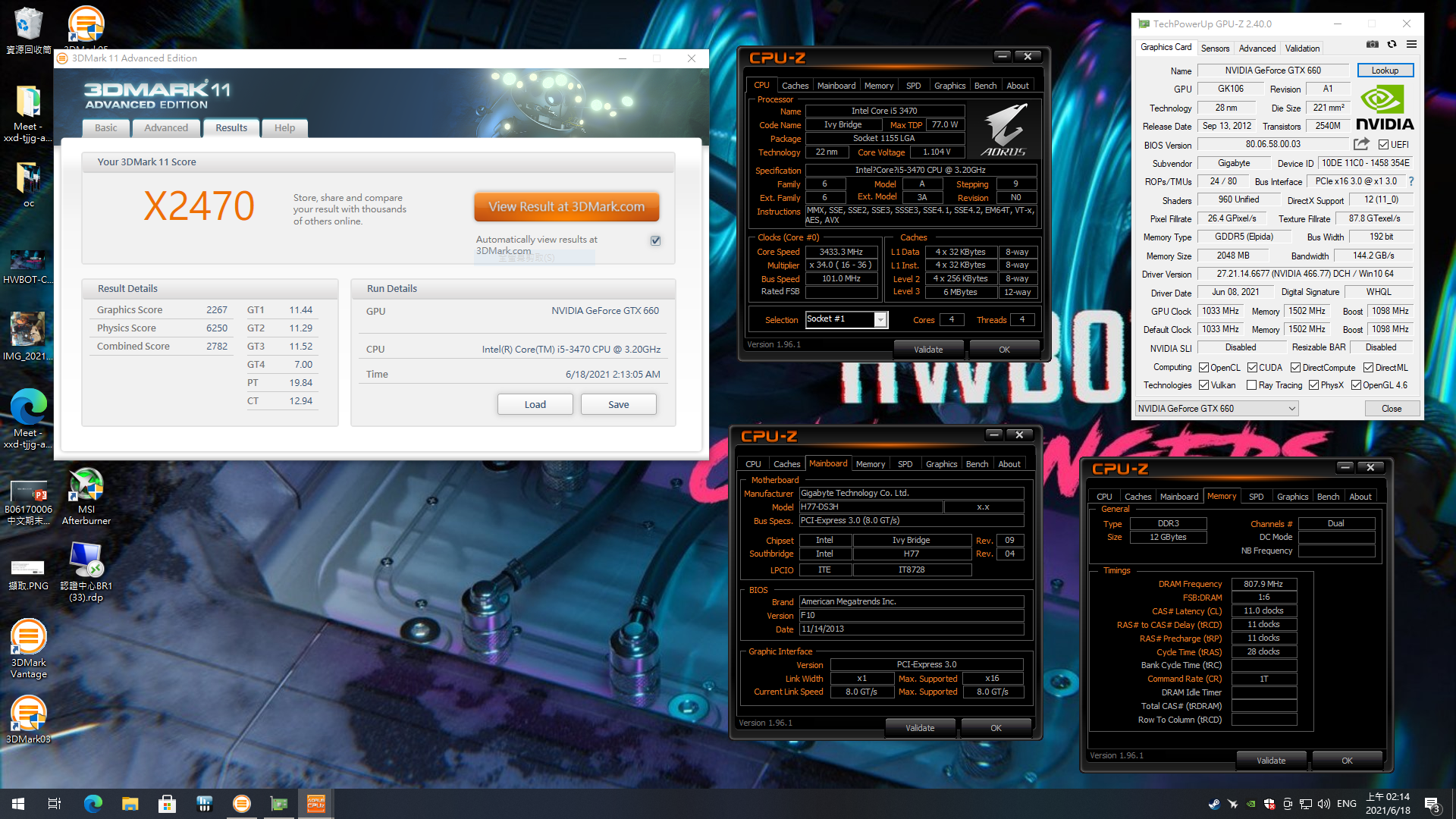Viewport: 1456px width, 819px height.
Task: Open the MSI Afterburner desktop icon
Action: 86,497
